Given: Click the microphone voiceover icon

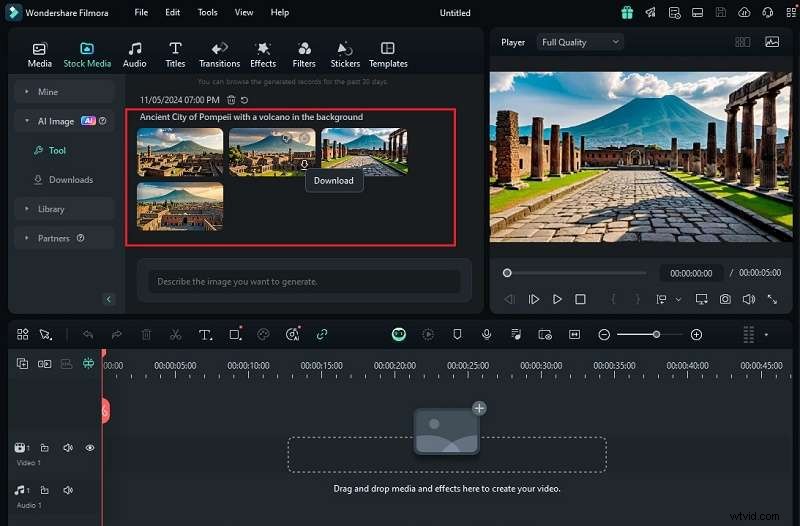Looking at the screenshot, I should (x=487, y=335).
